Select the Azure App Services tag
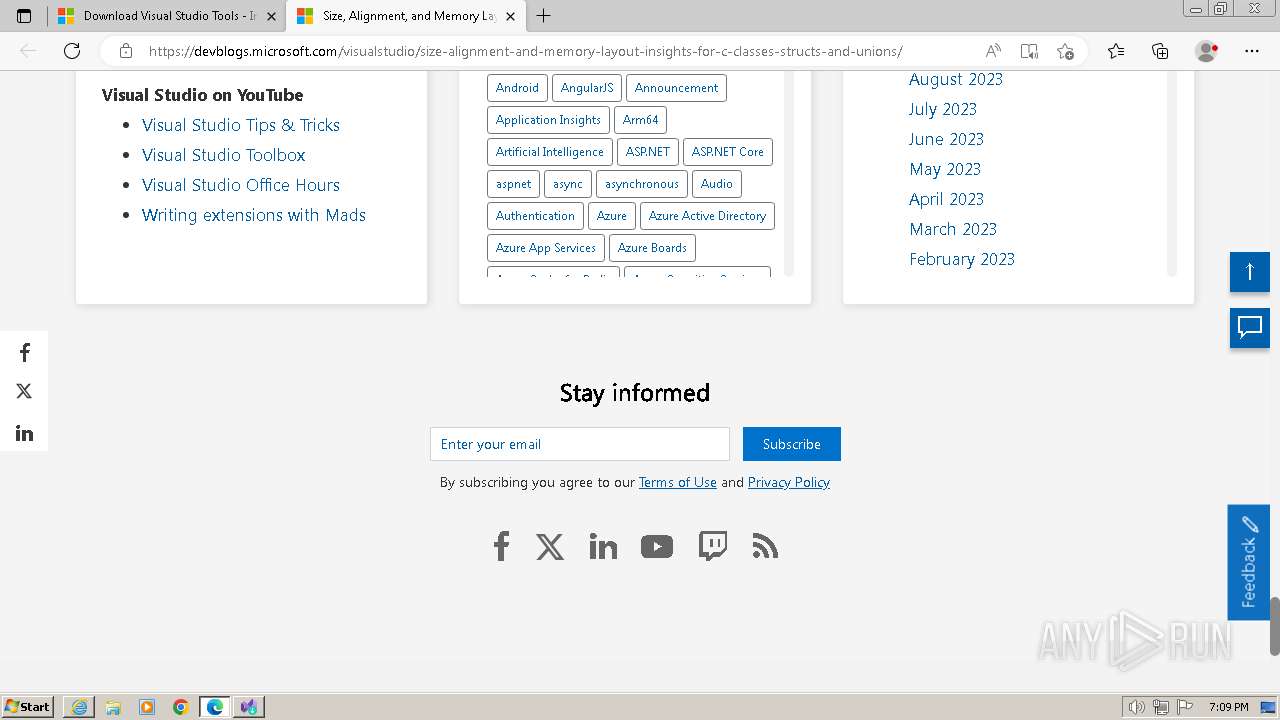 click(x=546, y=248)
